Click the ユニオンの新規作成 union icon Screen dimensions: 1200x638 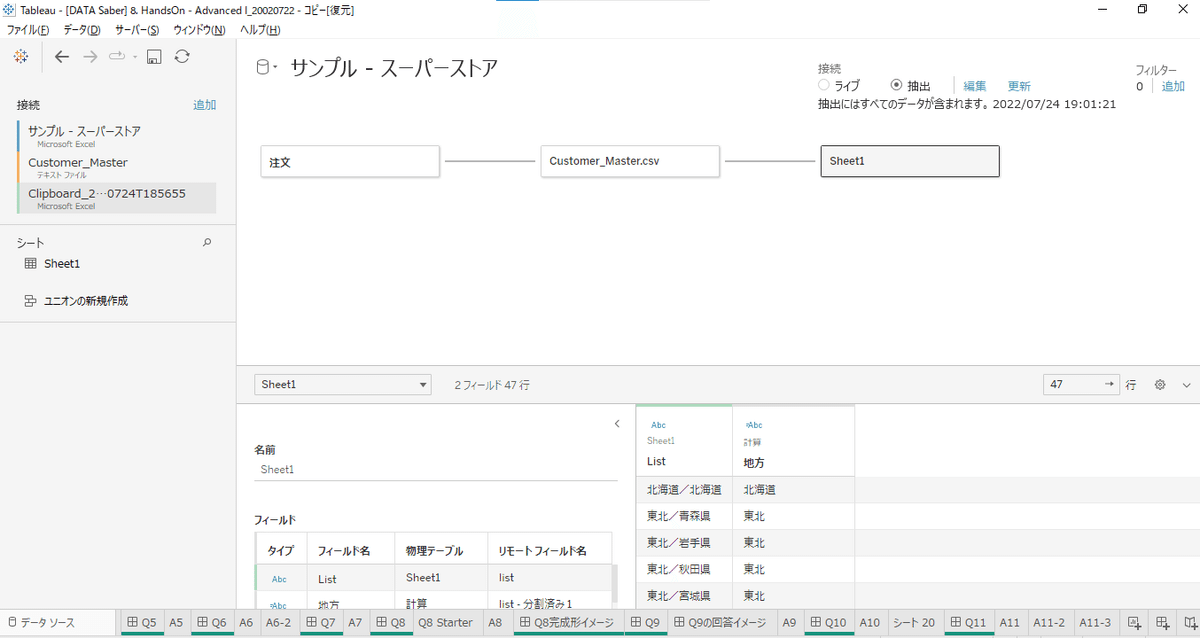[30, 300]
